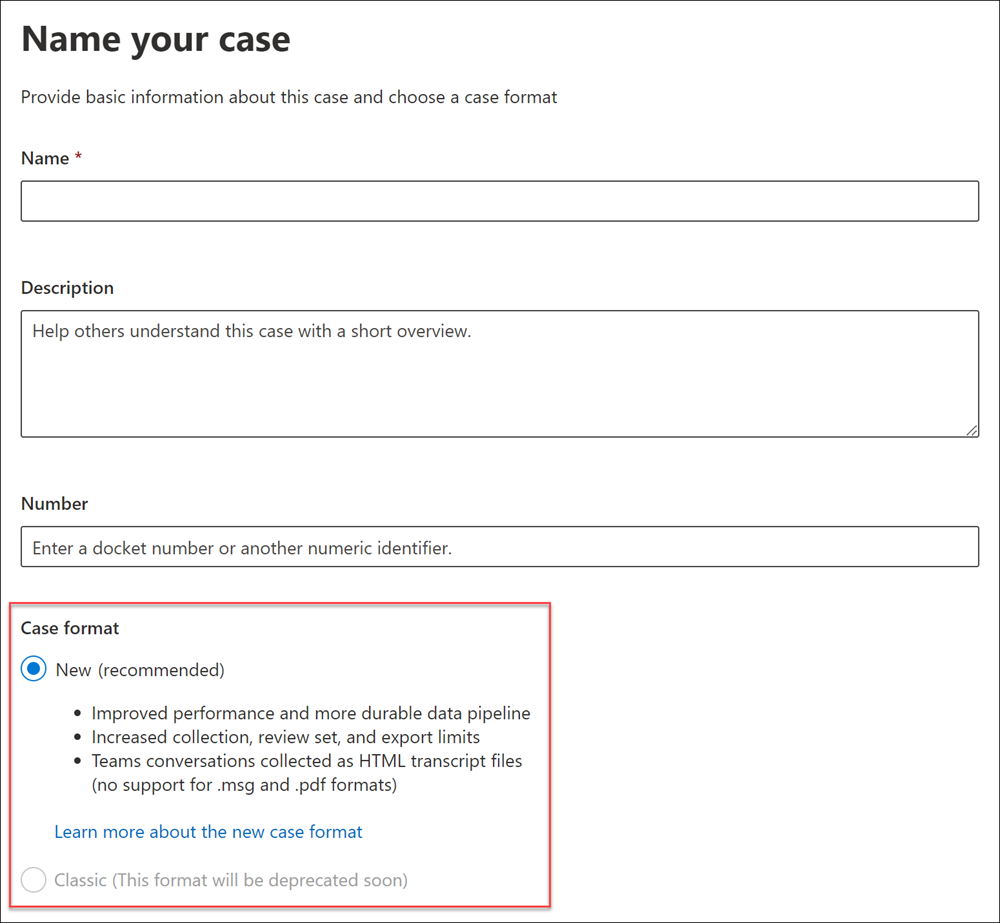Click the basic information subtitle text

288,97
